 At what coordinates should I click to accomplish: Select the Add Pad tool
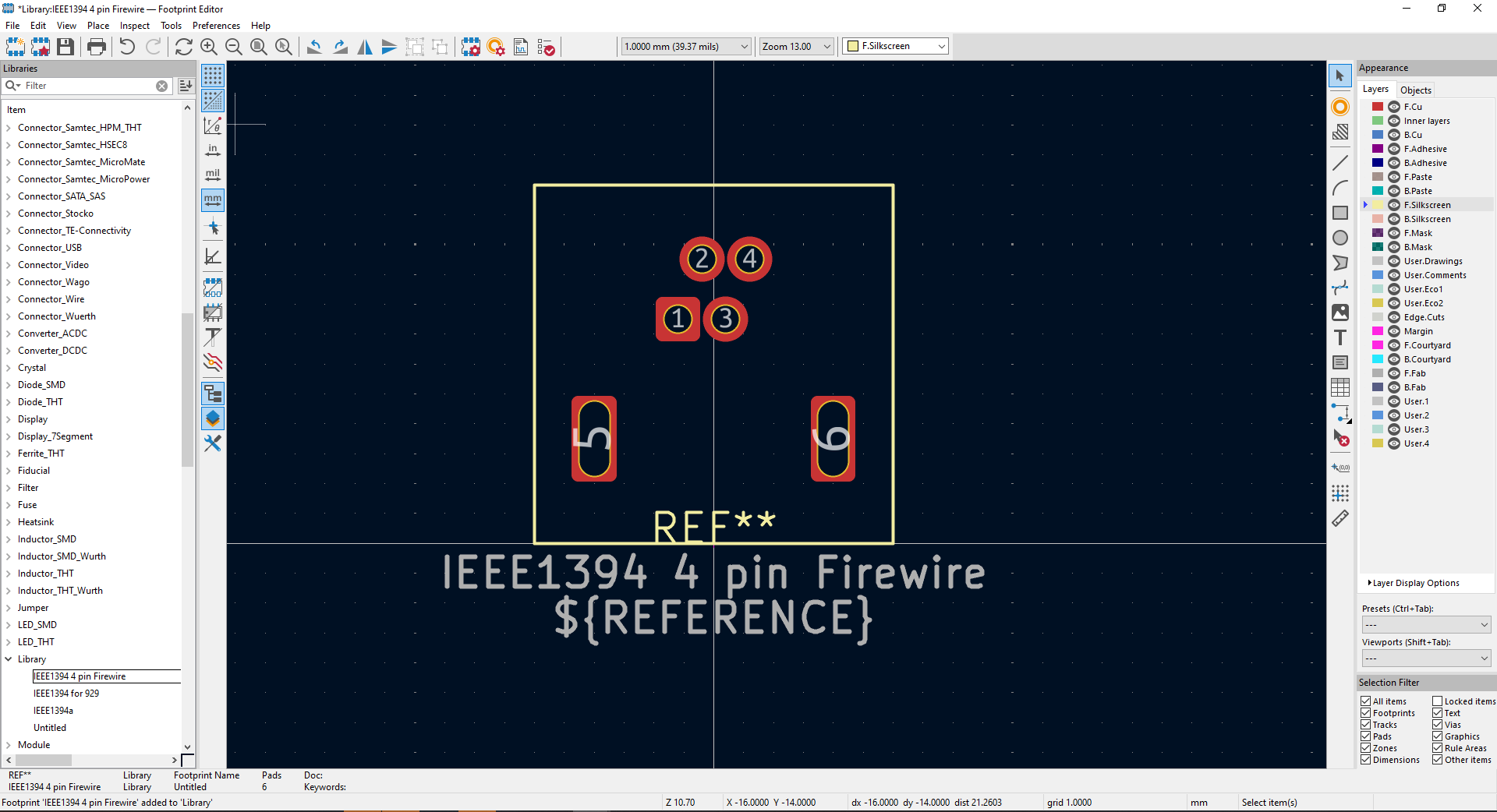coord(1340,107)
